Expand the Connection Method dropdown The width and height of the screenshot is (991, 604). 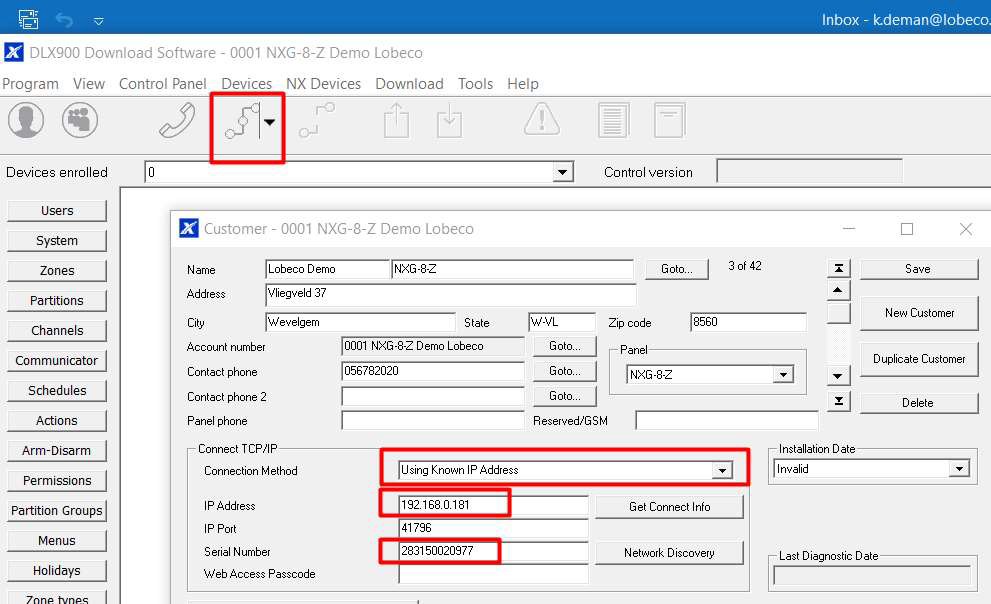click(722, 470)
